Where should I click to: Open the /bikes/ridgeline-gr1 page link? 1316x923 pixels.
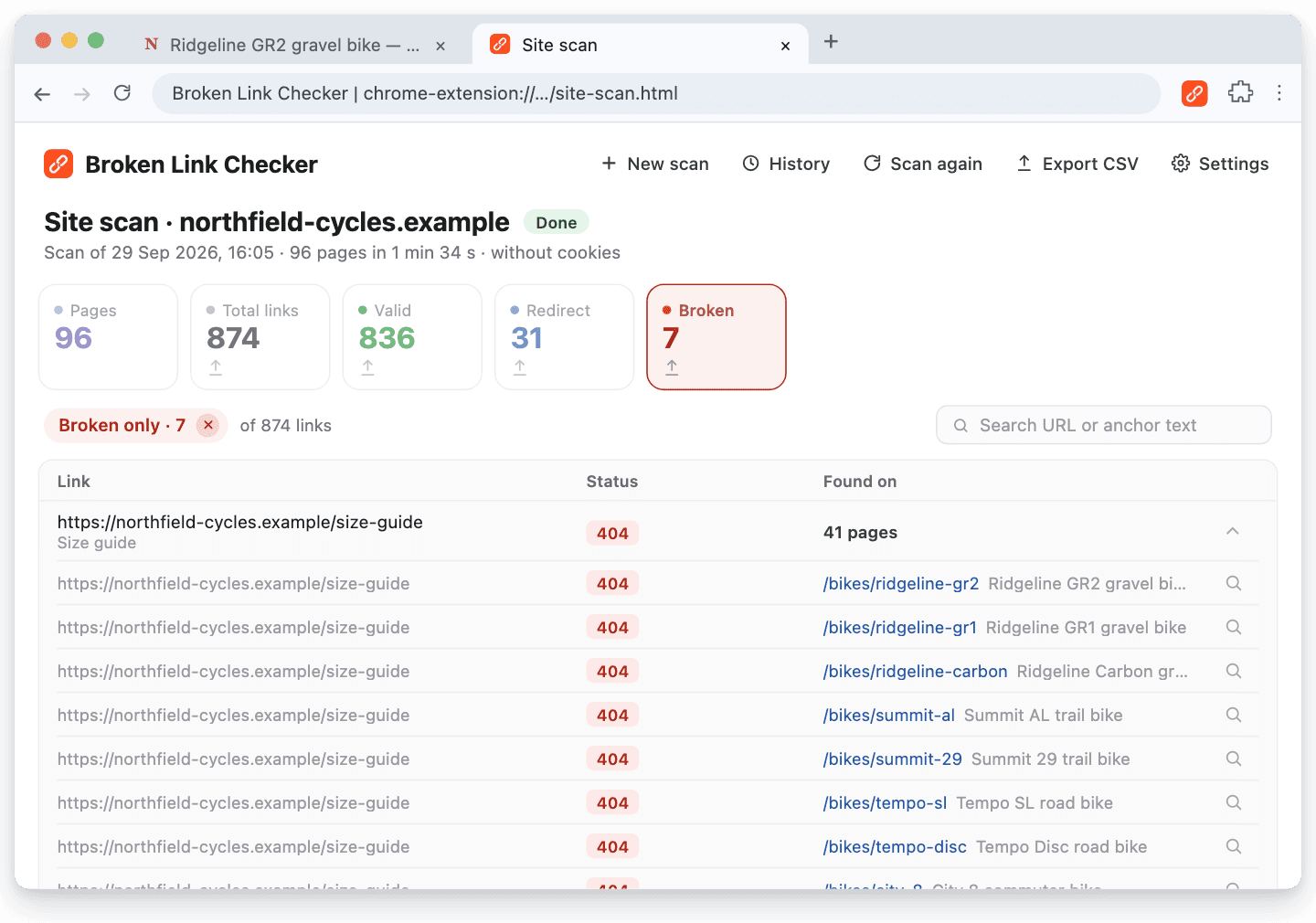click(x=900, y=627)
